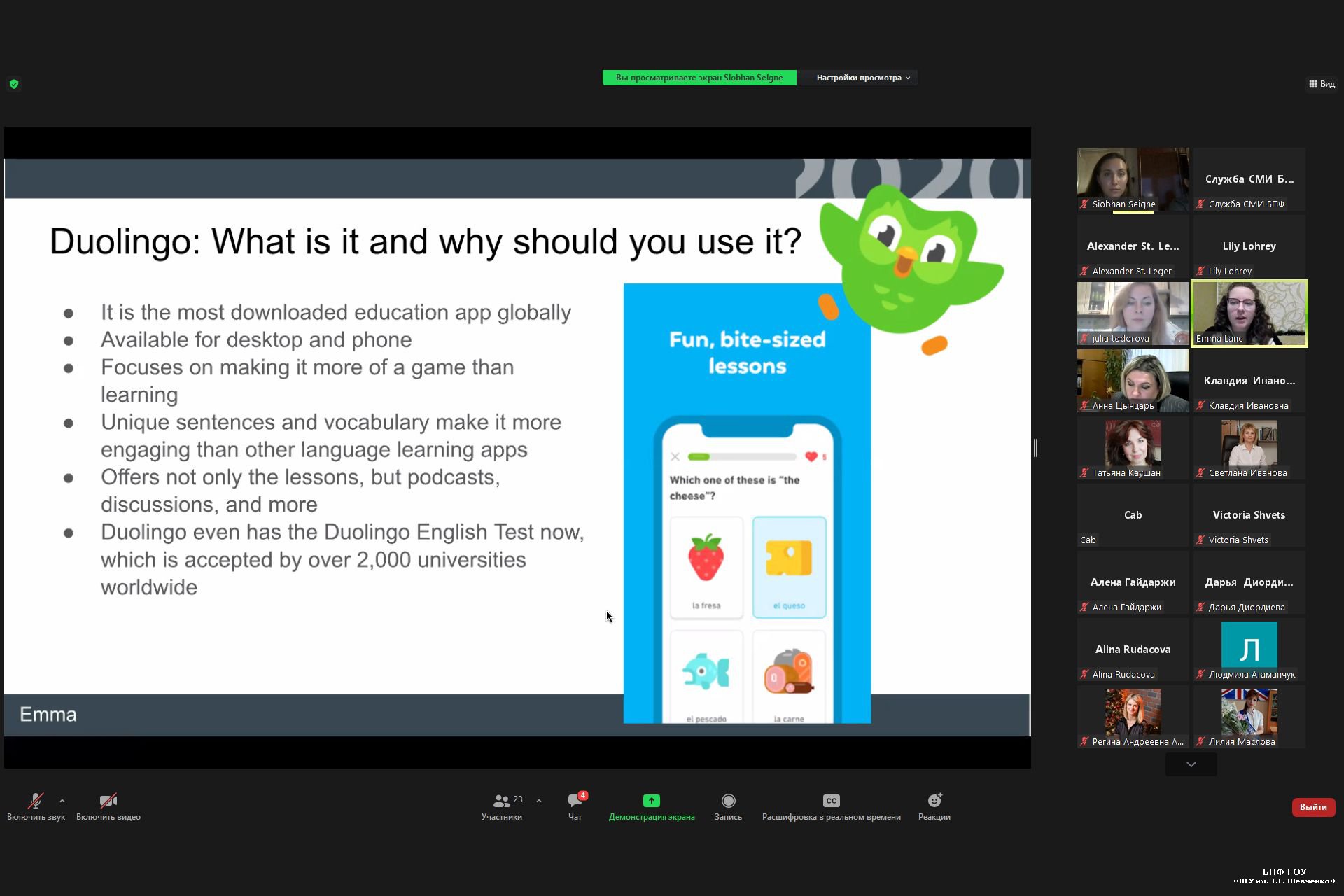Select Emma Lane video thumbnail
Screen dimensions: 1344x896
pyautogui.click(x=1249, y=314)
